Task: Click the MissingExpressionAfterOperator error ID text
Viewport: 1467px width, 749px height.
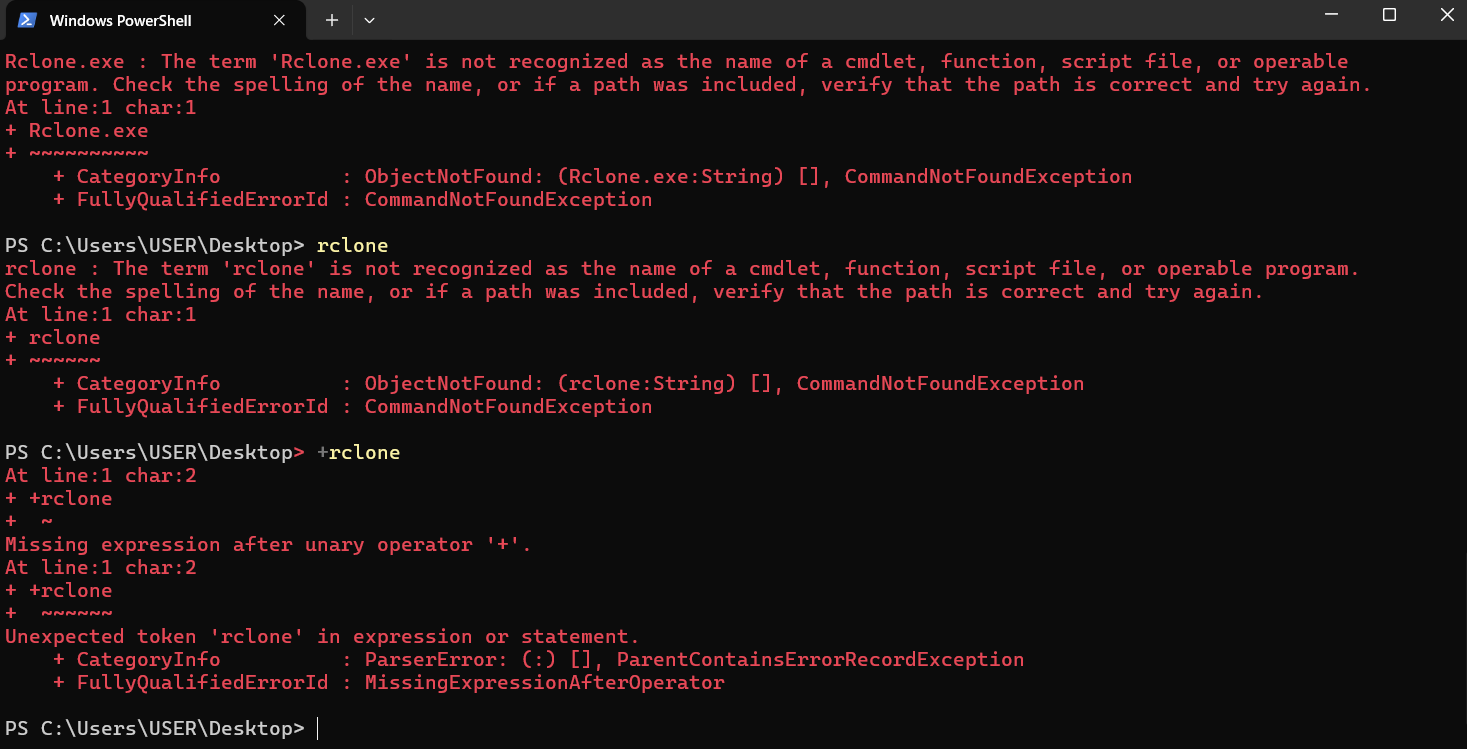Action: (544, 683)
